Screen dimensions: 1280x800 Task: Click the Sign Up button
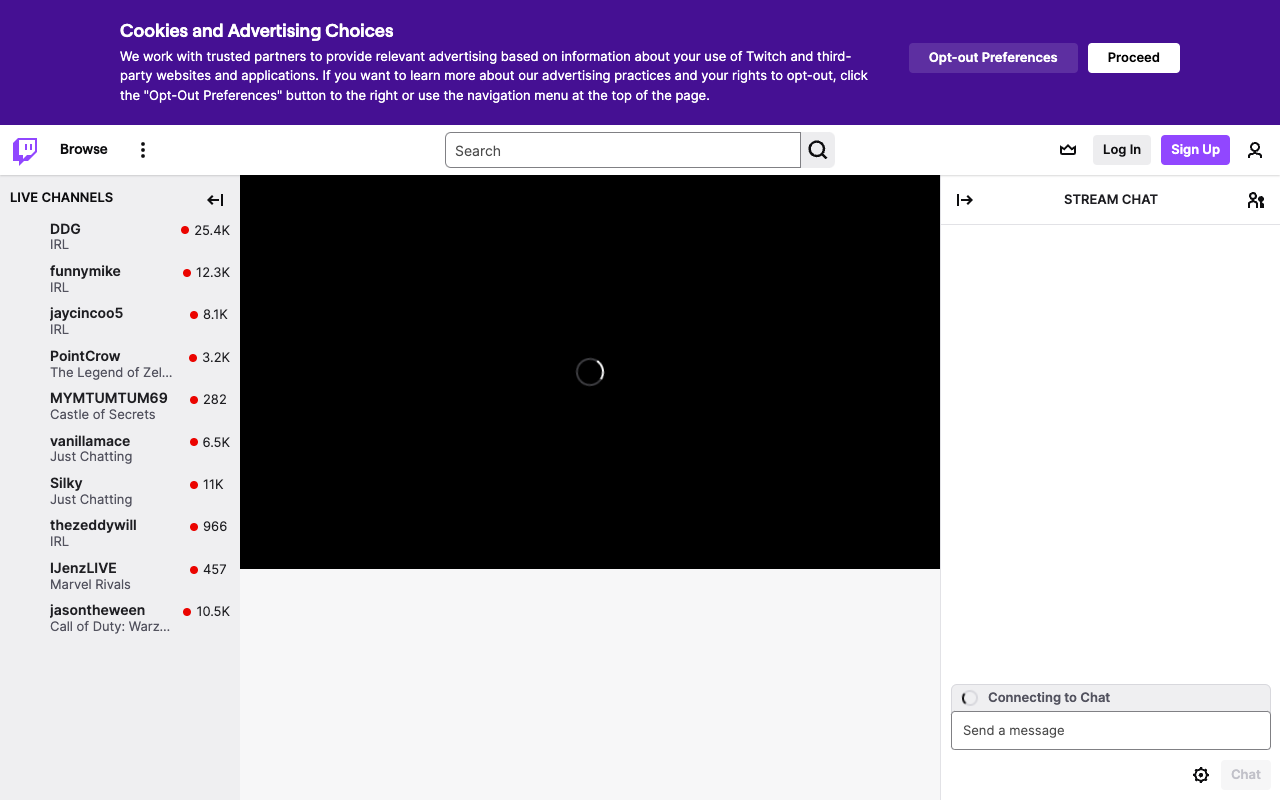pyautogui.click(x=1195, y=150)
